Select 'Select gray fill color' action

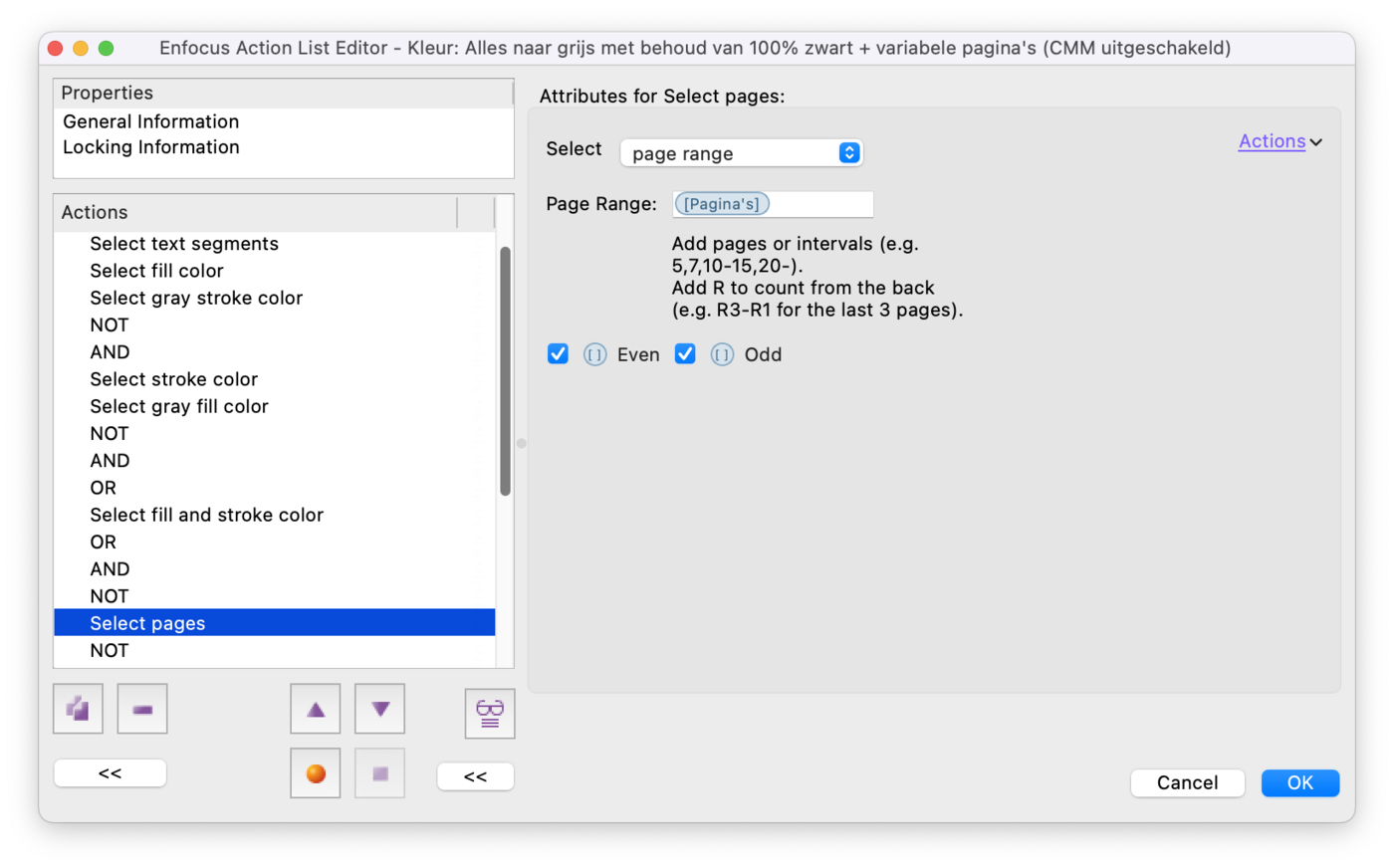click(275, 406)
